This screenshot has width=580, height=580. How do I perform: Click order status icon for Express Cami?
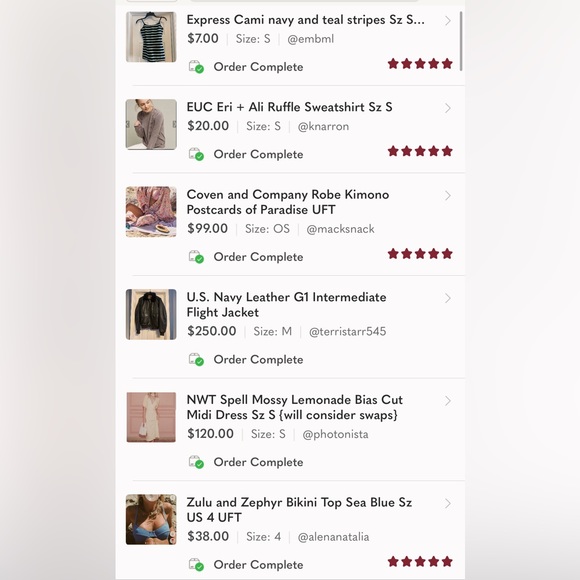[x=196, y=67]
